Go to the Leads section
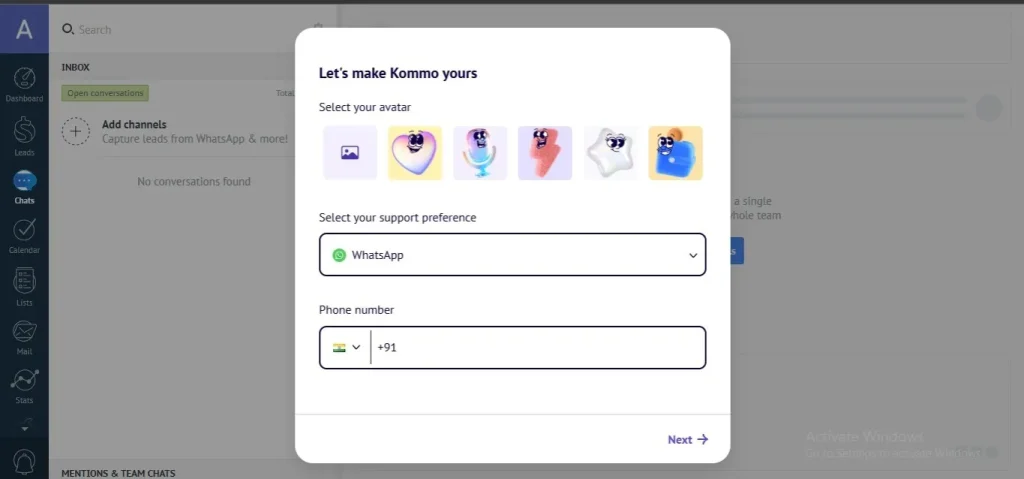Image resolution: width=1024 pixels, height=479 pixels. (24, 135)
